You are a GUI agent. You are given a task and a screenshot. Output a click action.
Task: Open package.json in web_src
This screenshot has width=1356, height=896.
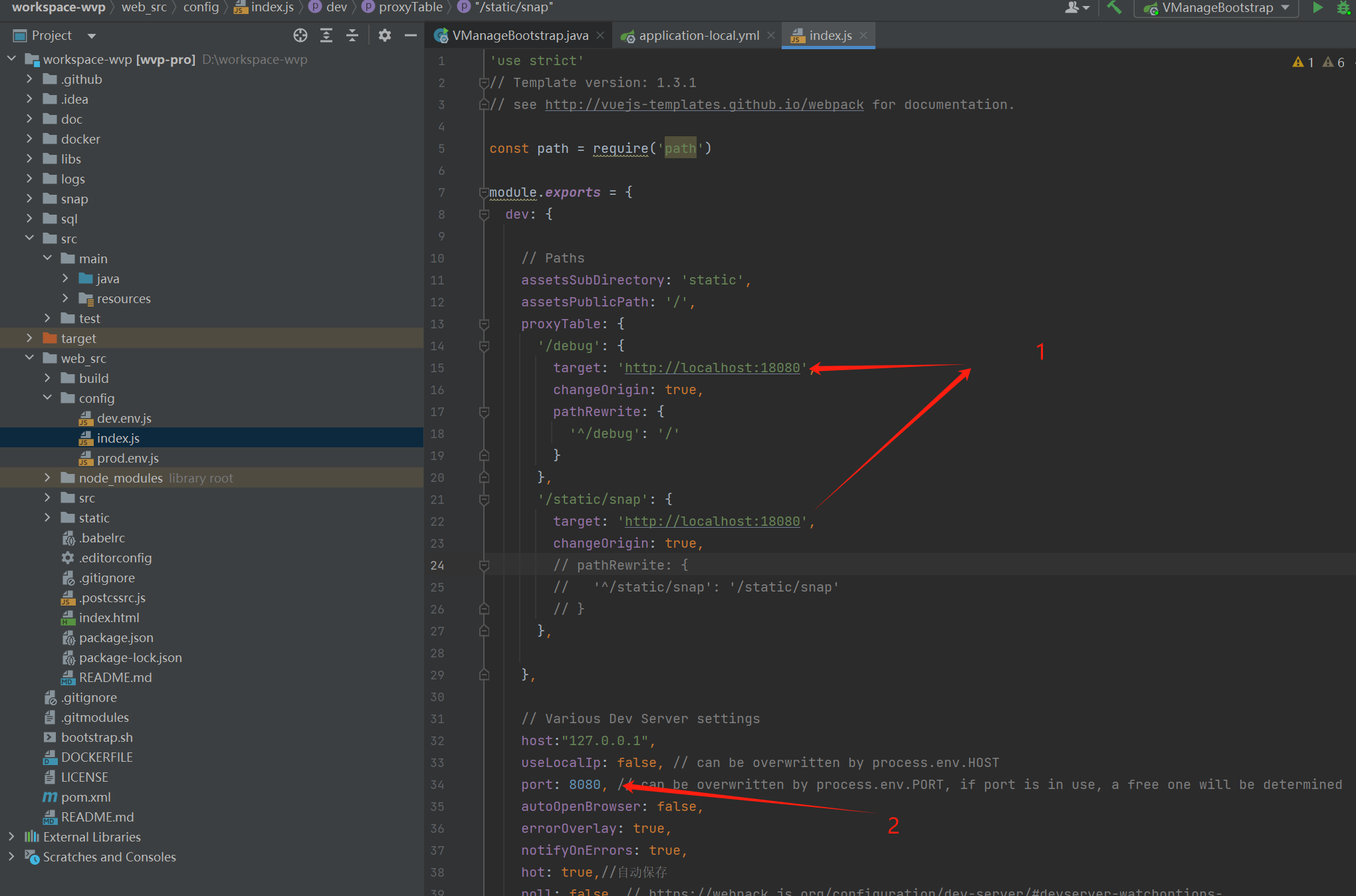coord(116,637)
